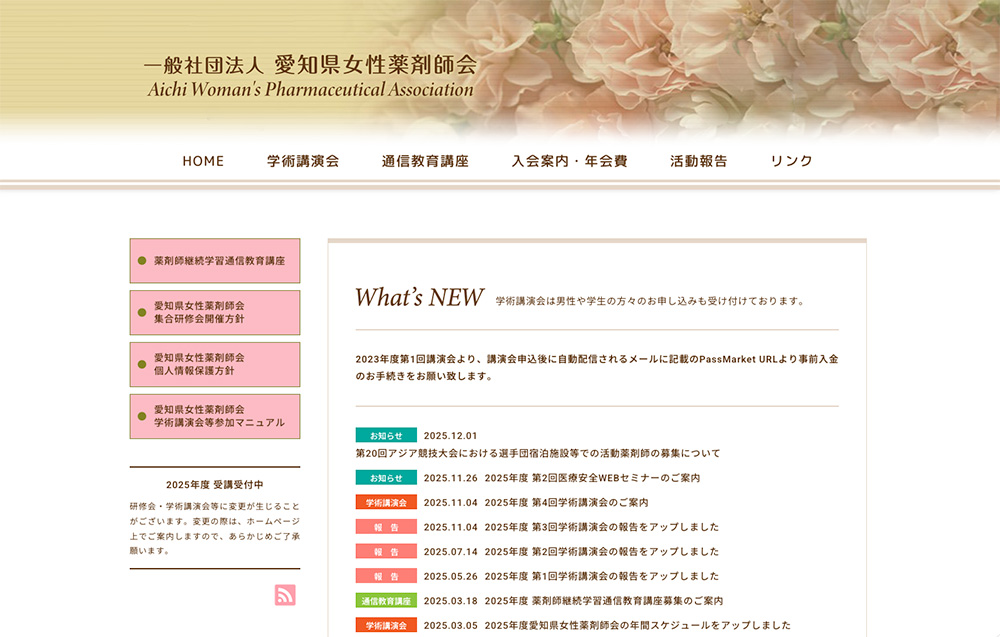Open 薬剤師継続学習通信教育講座 sidebar button
This screenshot has height=637, width=1000.
(x=215, y=261)
